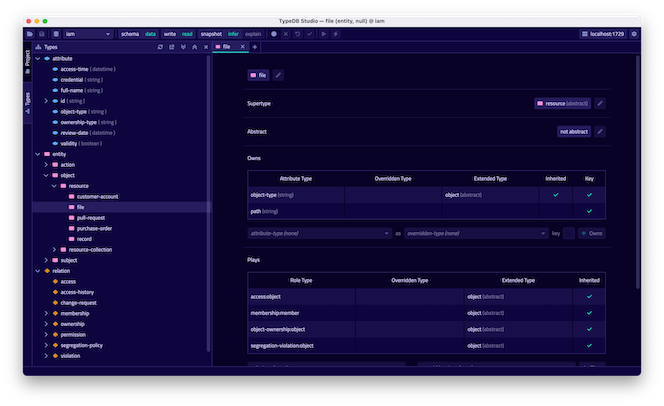The image size is (664, 406).
Task: Expand the id attribute node
Action: click(46, 101)
